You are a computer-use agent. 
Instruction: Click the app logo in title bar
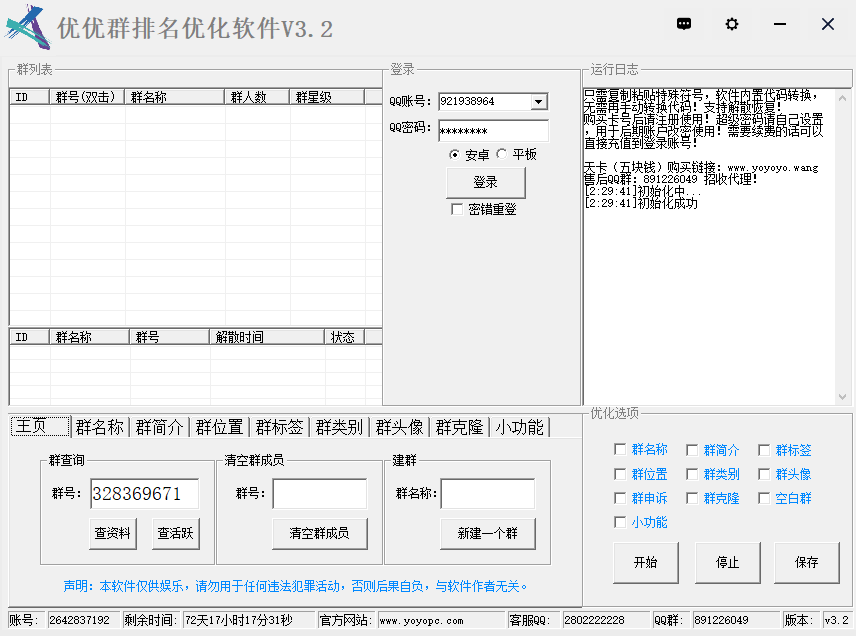click(x=27, y=27)
